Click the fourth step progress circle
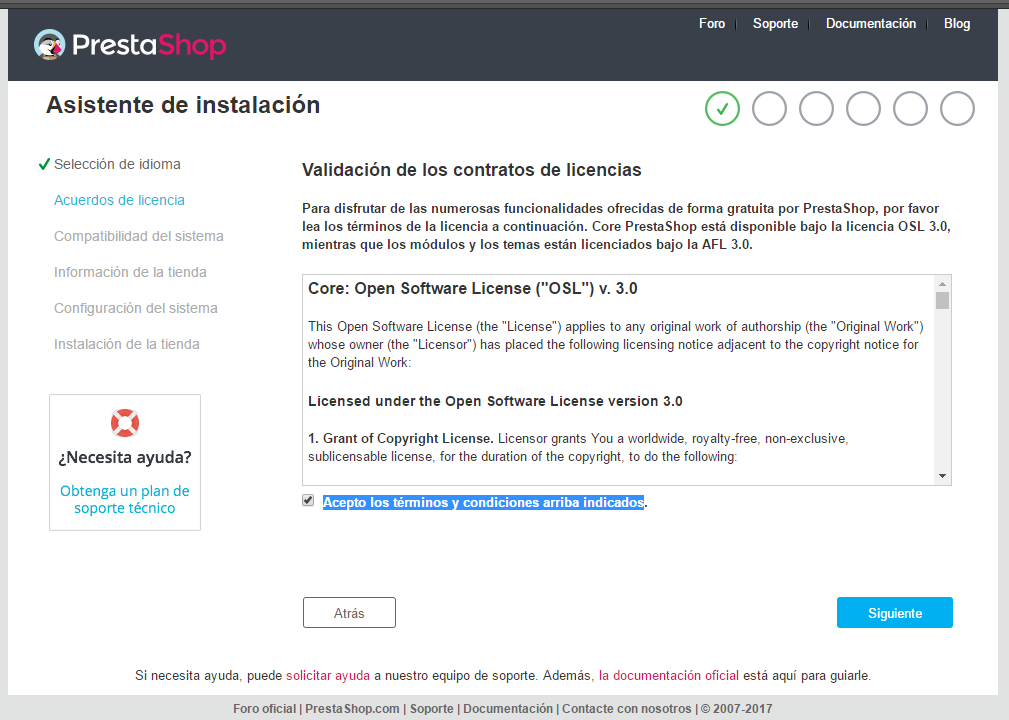The height and width of the screenshot is (720, 1009). coord(863,109)
